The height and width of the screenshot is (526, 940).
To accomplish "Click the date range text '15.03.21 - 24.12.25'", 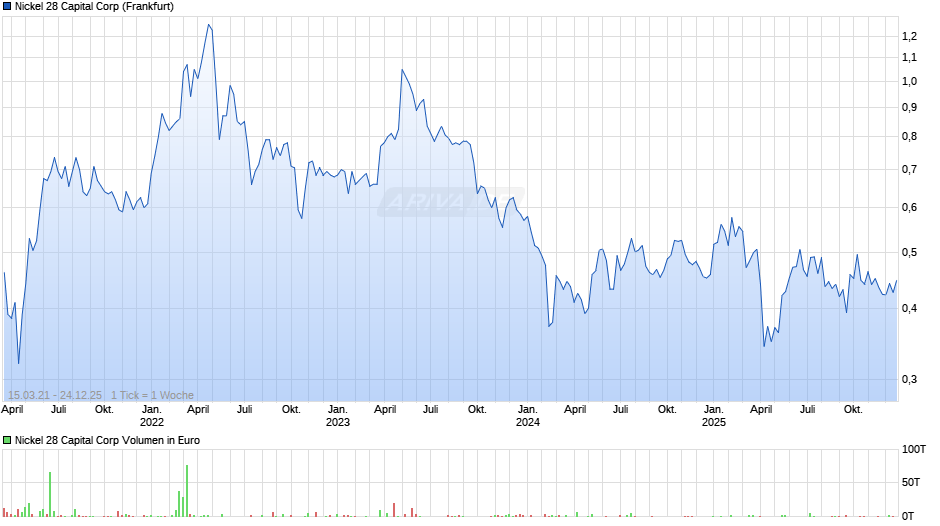I will (55, 395).
